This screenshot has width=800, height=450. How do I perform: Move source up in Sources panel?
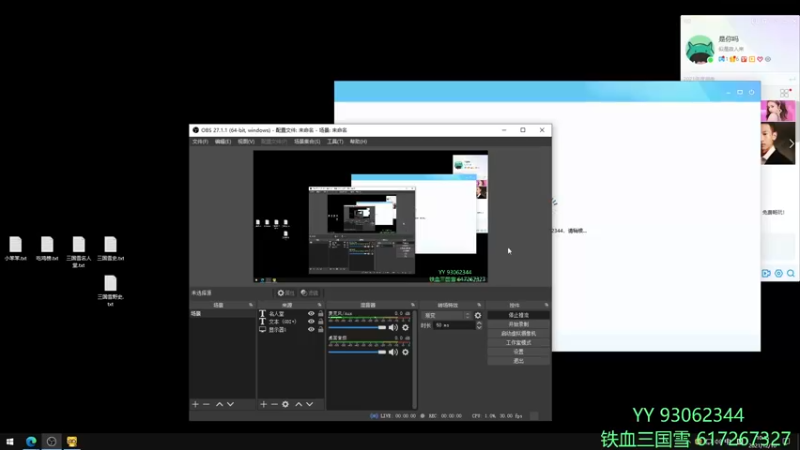[298, 404]
